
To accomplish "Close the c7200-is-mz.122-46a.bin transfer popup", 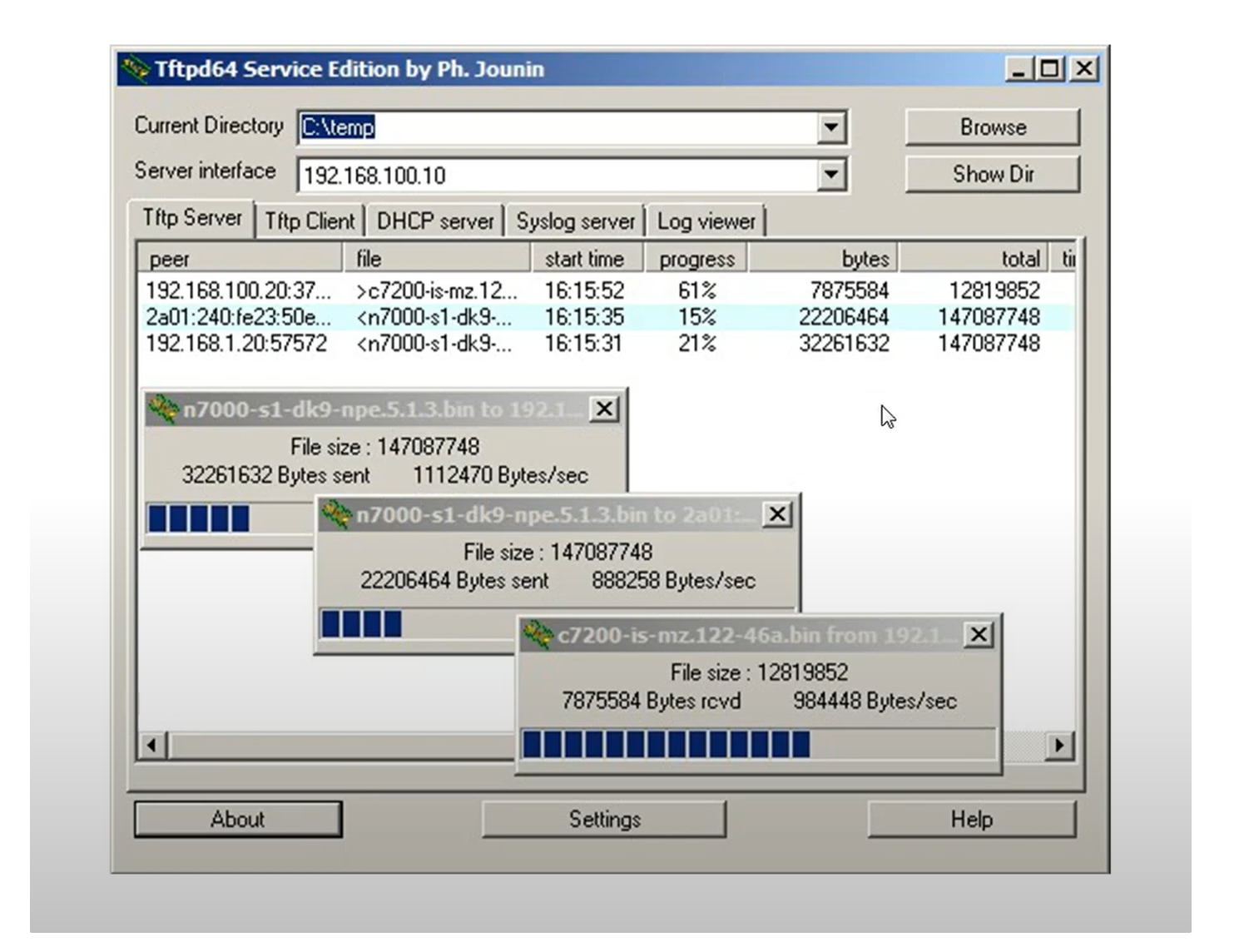I will point(979,635).
